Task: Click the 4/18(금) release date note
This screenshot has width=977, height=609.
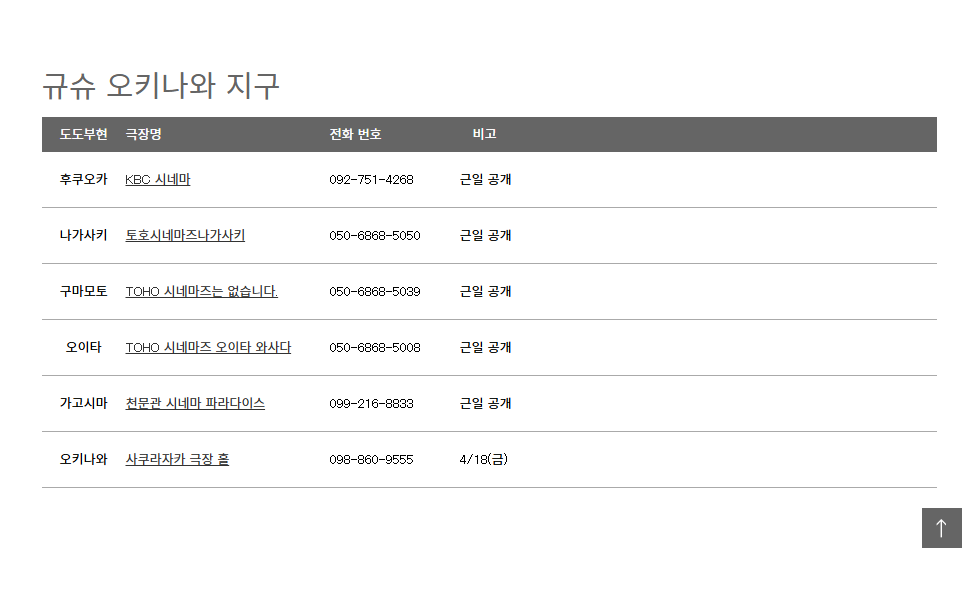Action: click(x=484, y=460)
